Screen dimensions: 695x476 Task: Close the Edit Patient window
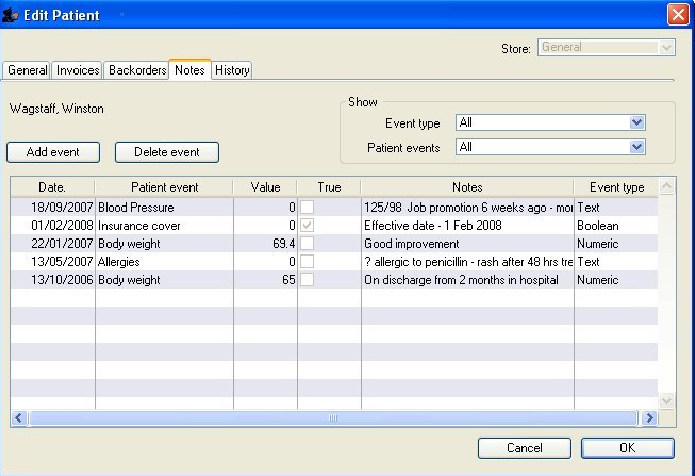(x=676, y=14)
